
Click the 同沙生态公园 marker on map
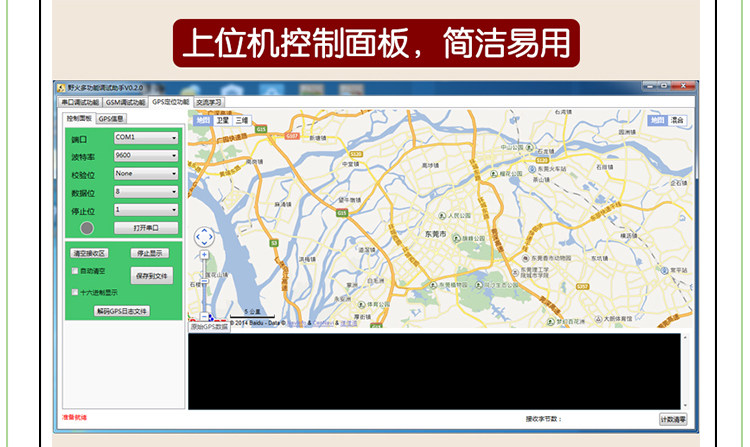478,285
